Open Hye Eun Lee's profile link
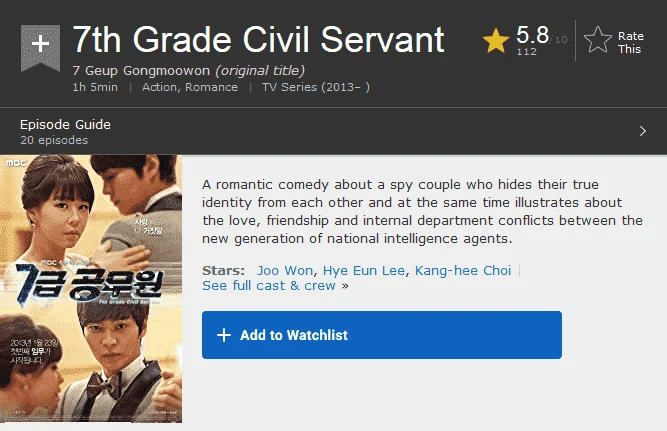The height and width of the screenshot is (431, 667). (364, 271)
